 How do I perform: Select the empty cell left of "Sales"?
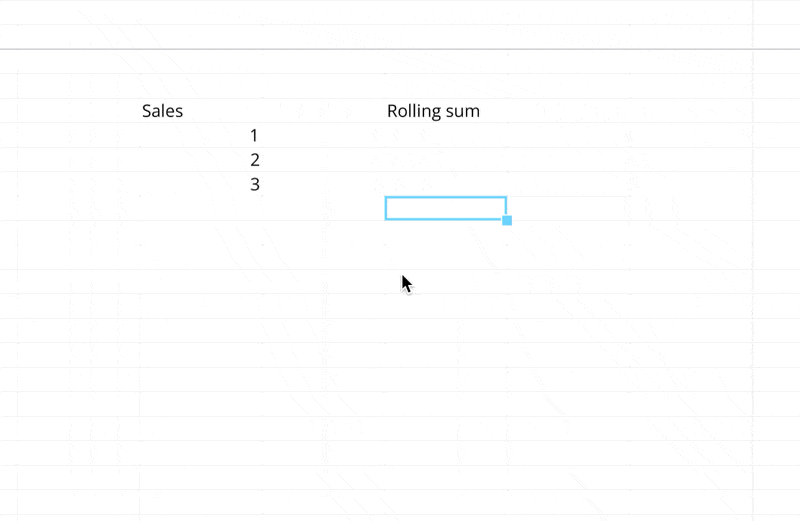coord(78,111)
